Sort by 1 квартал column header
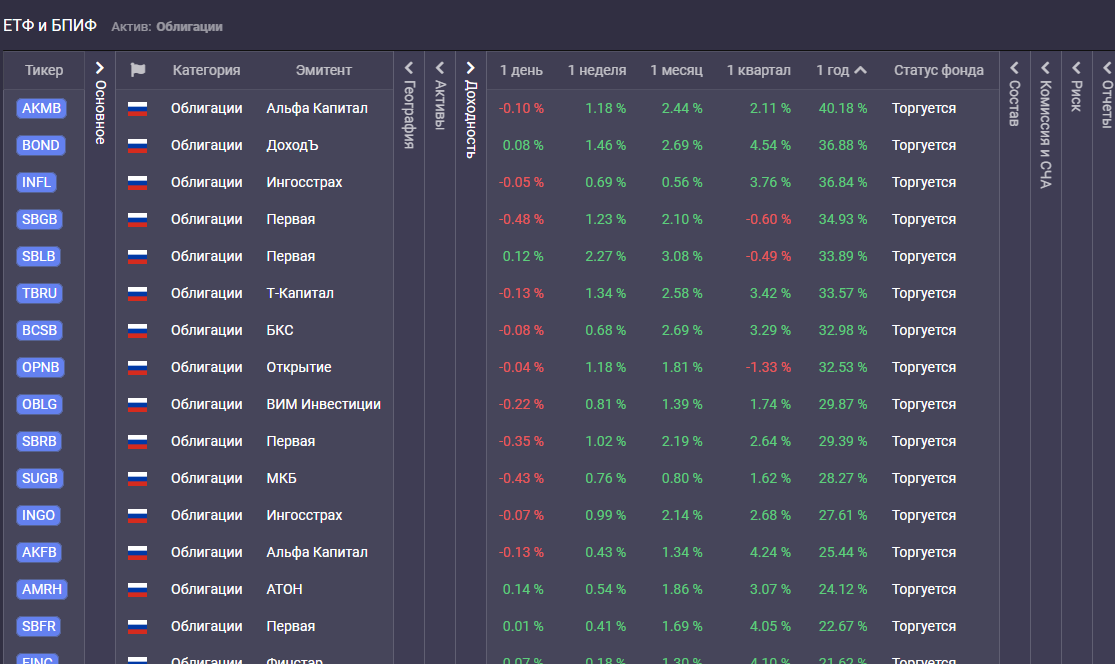Viewport: 1115px width, 664px height. (759, 70)
